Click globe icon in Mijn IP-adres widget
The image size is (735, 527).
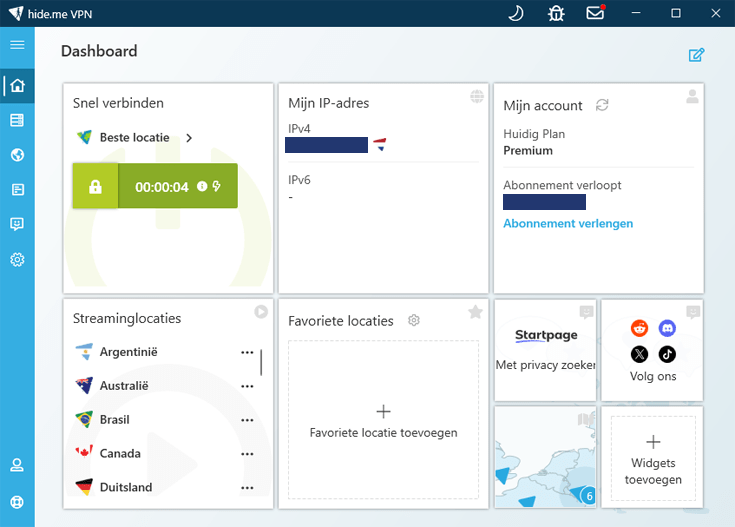tap(477, 96)
